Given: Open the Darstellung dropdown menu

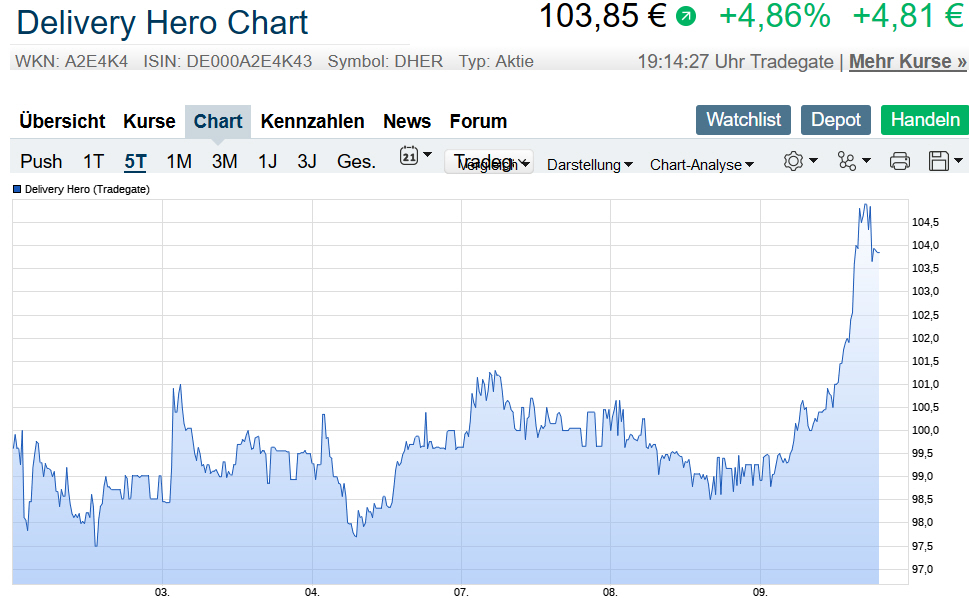Looking at the screenshot, I should pyautogui.click(x=590, y=165).
